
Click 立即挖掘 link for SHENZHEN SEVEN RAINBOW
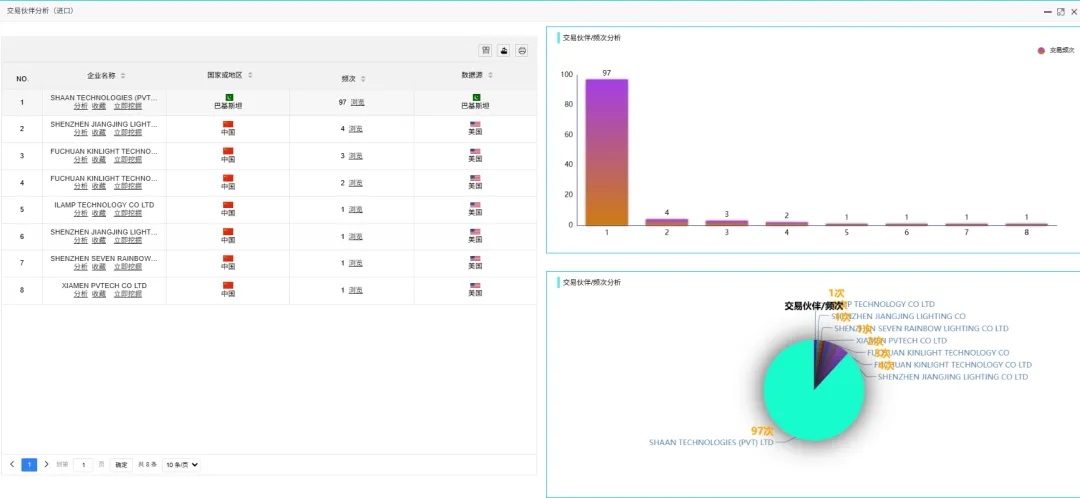(x=128, y=267)
